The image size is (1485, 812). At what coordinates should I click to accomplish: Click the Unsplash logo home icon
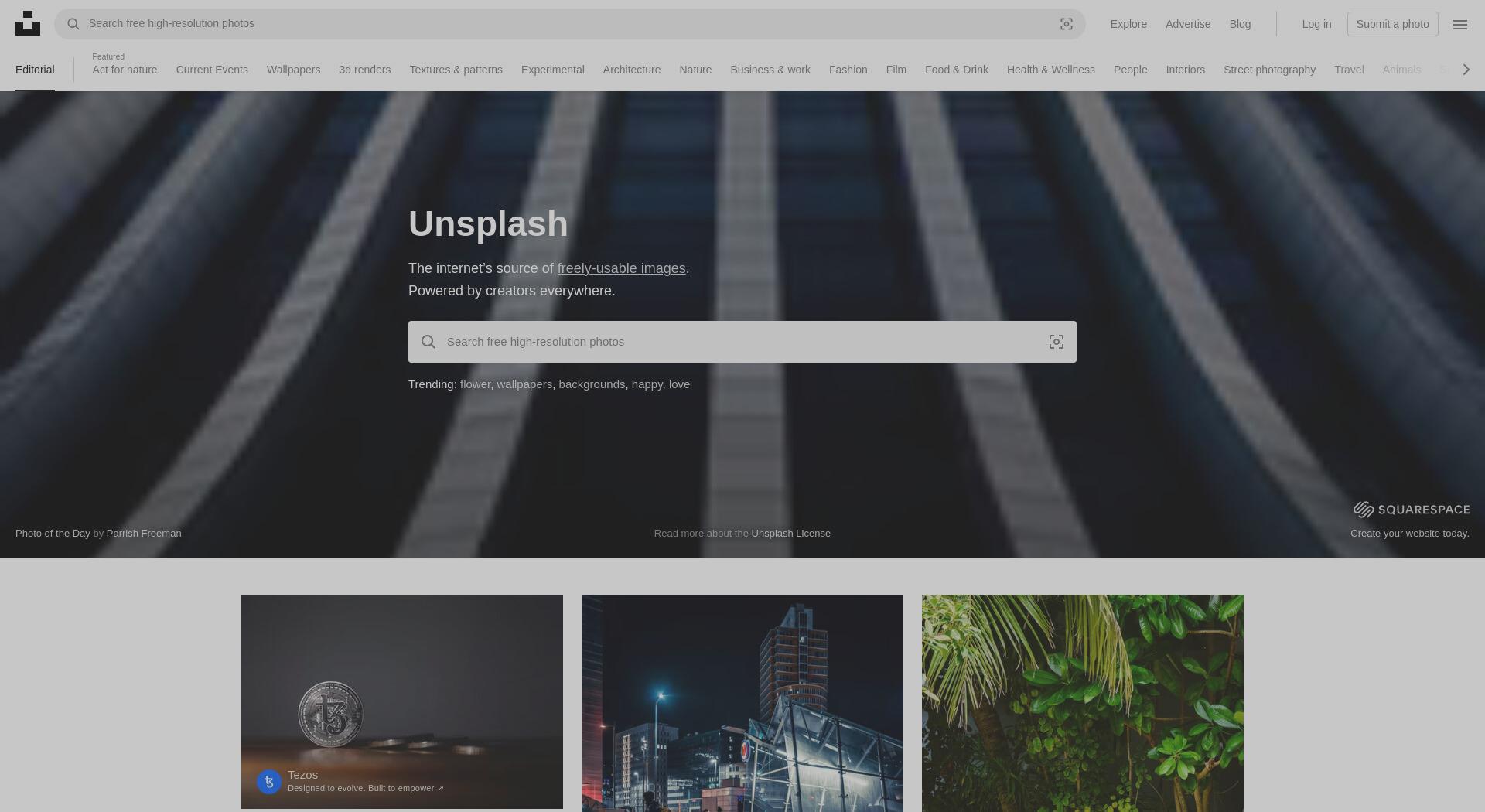pos(28,23)
